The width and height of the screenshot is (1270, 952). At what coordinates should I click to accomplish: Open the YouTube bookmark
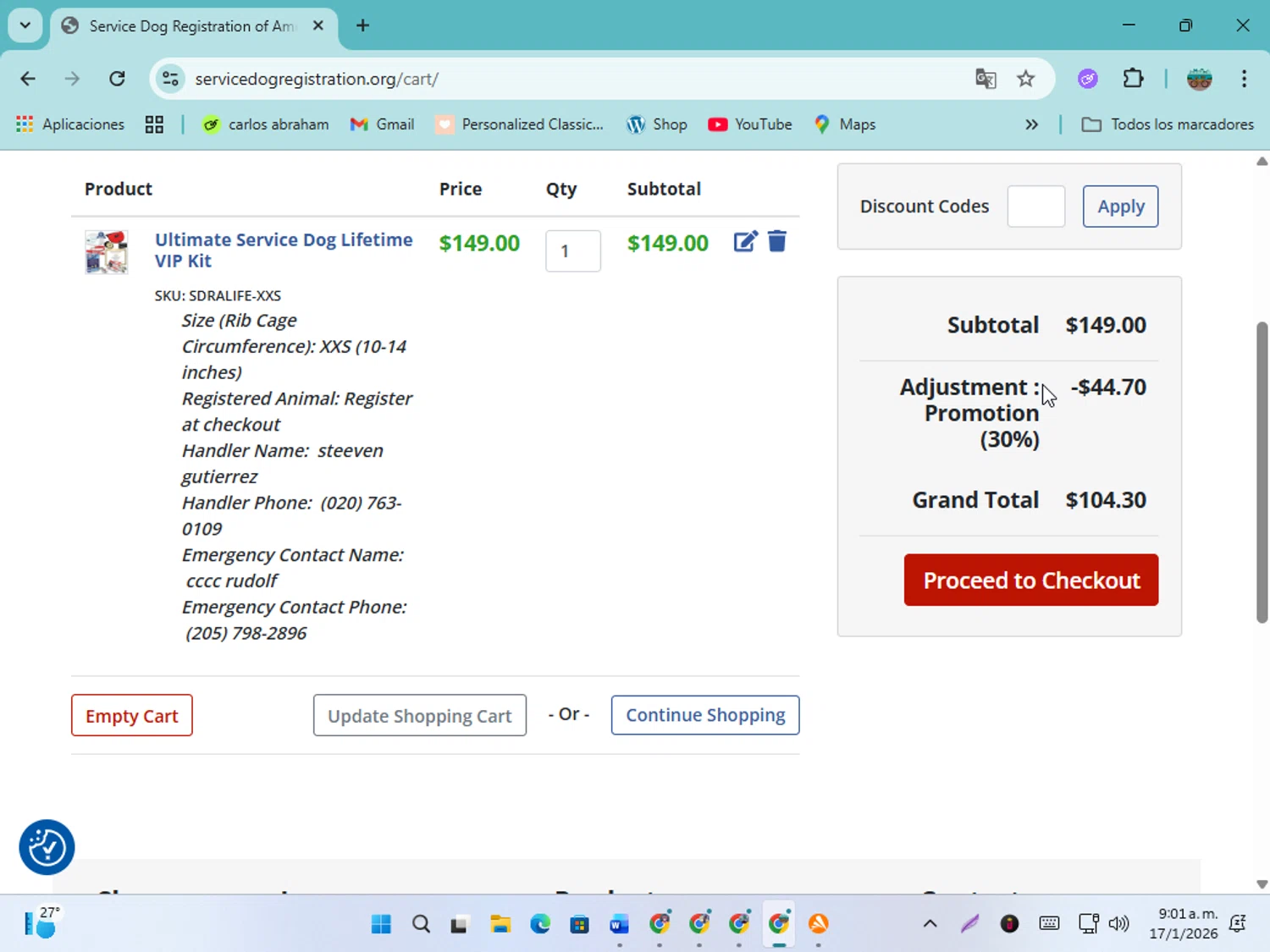click(750, 124)
